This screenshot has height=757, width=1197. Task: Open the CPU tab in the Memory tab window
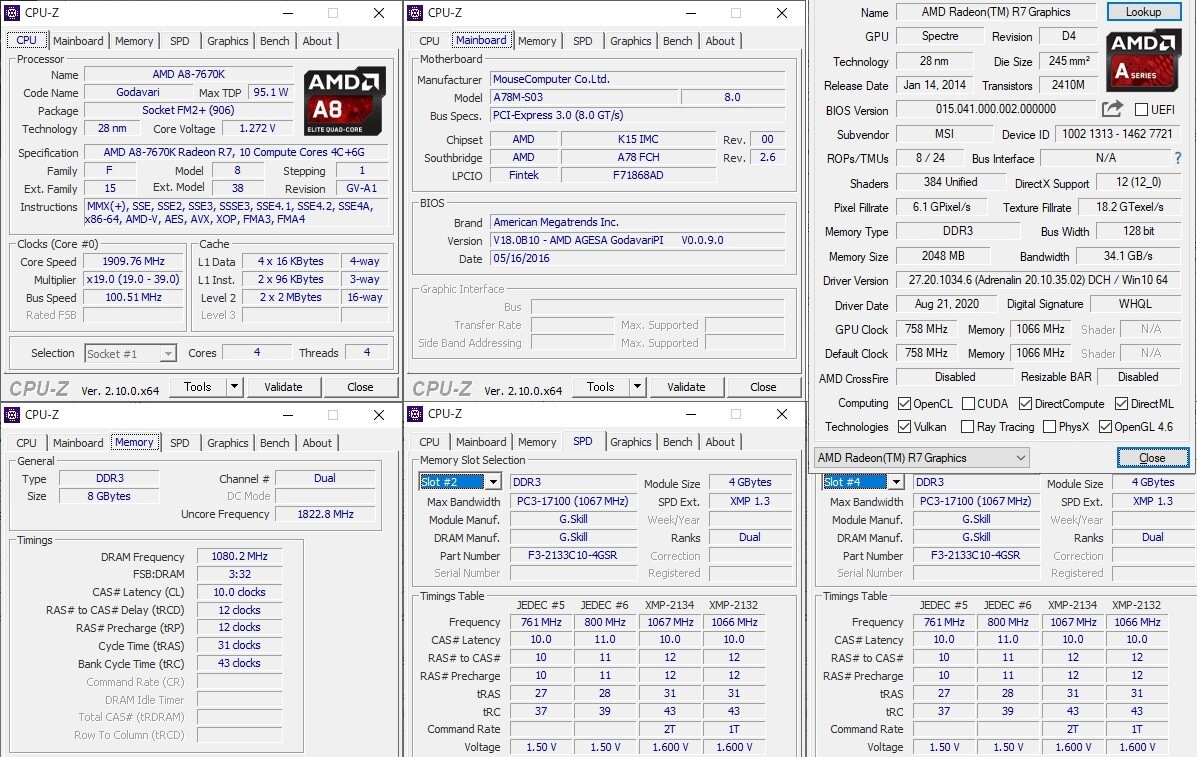tap(27, 443)
